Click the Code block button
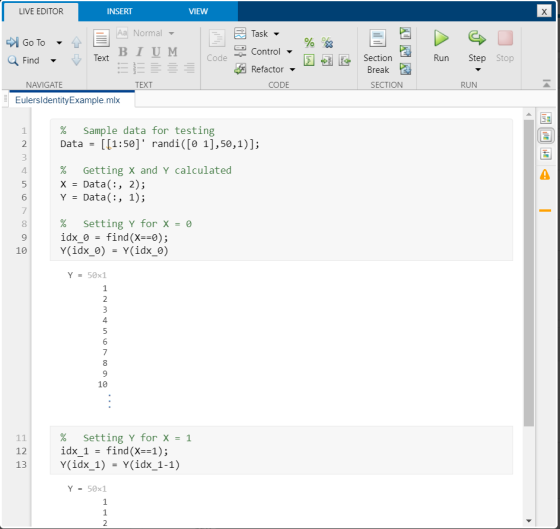 [x=217, y=46]
